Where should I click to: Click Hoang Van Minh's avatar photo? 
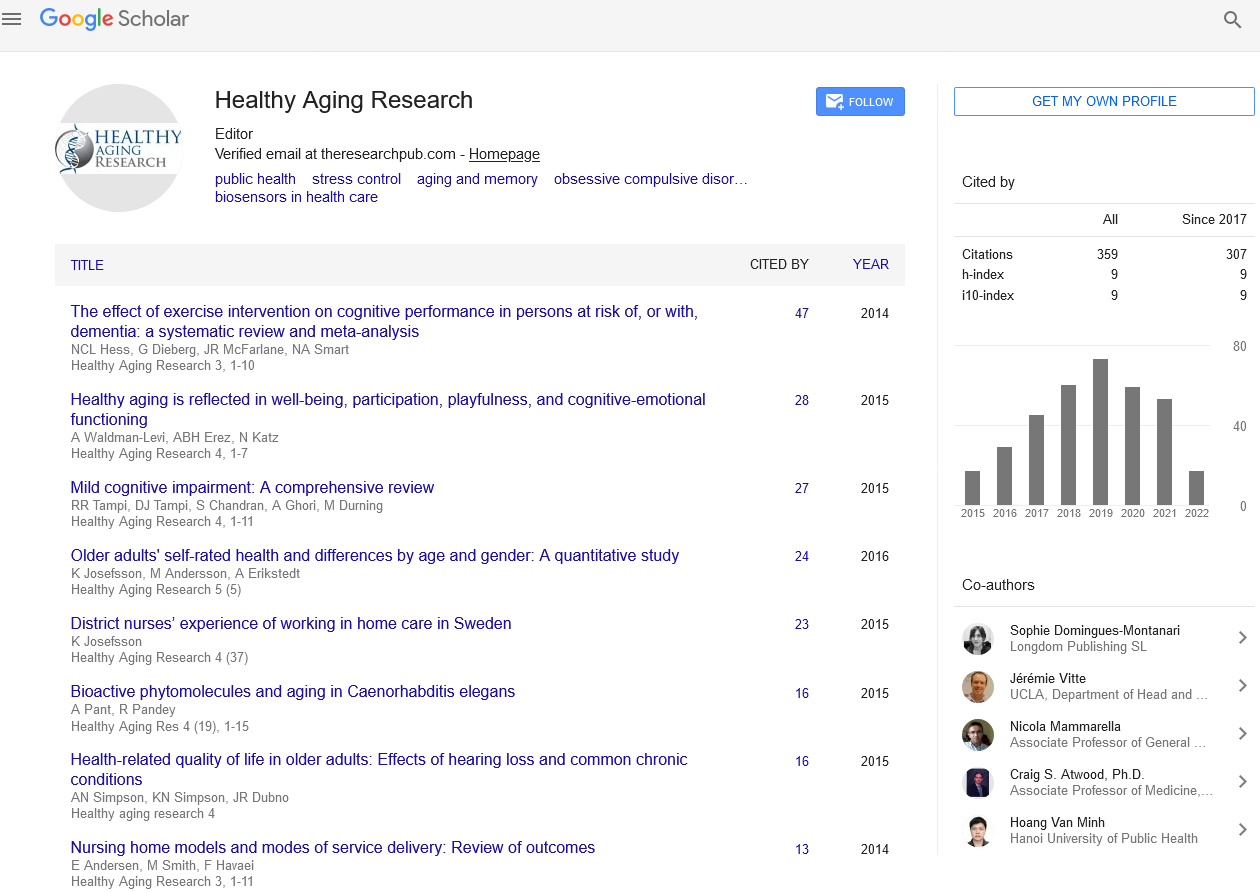point(977,831)
